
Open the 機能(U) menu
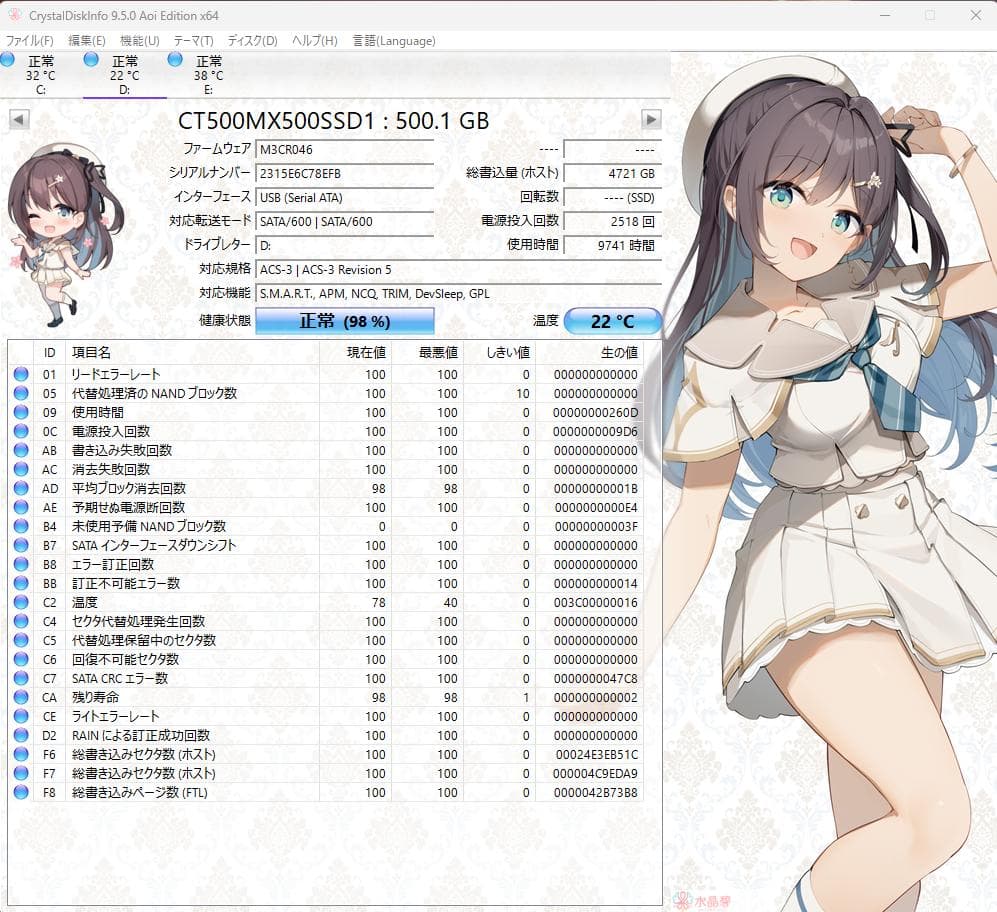(139, 41)
